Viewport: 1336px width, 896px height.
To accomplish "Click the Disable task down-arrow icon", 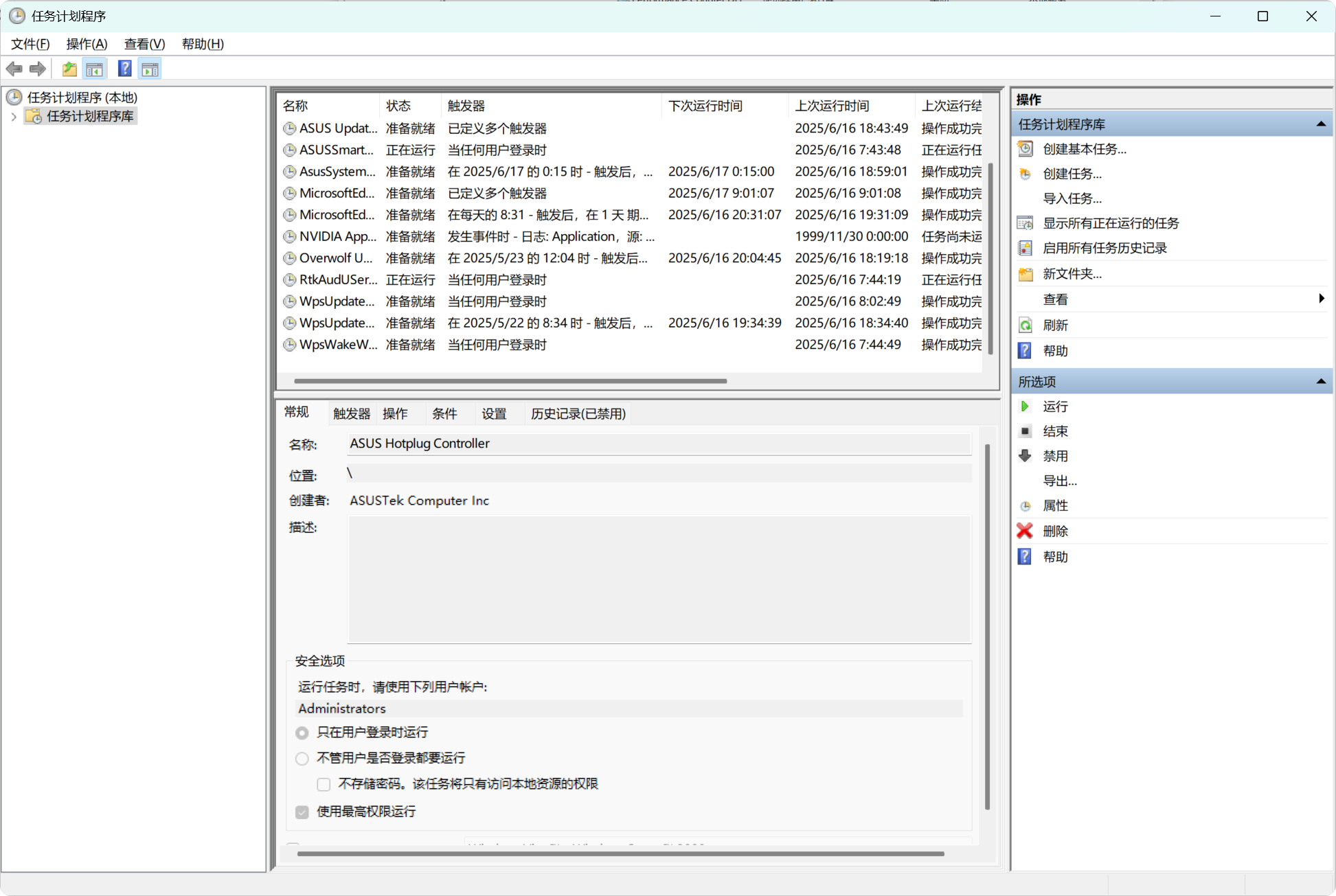I will point(1025,456).
